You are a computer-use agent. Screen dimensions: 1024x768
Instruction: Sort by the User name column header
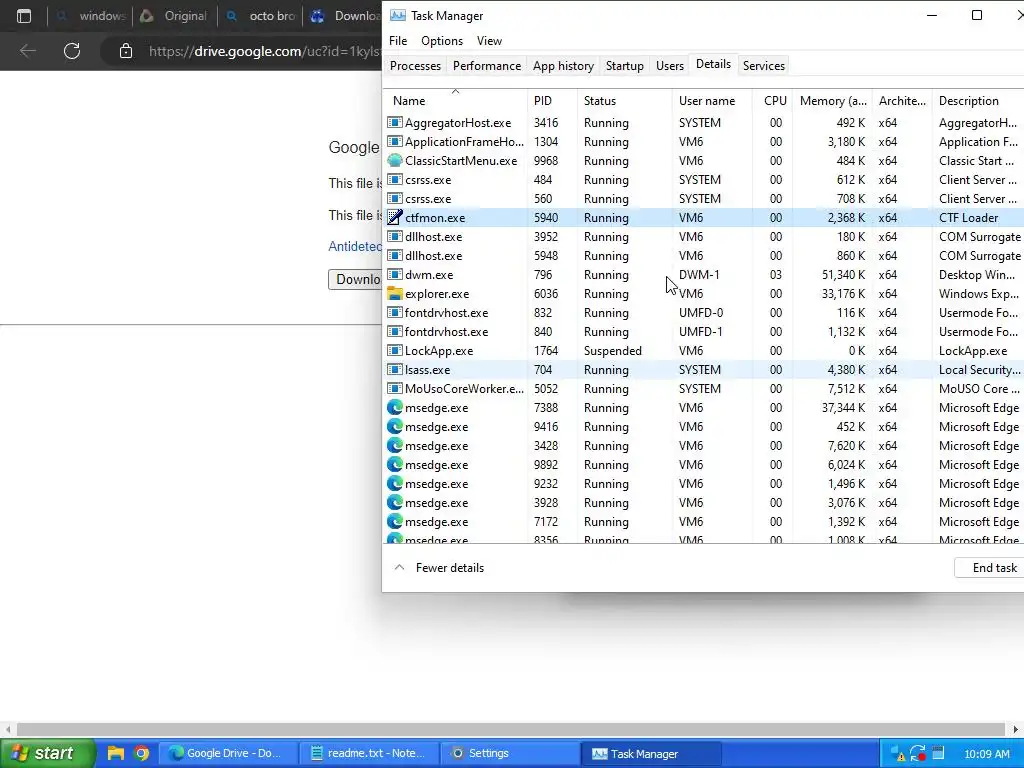[712, 101]
